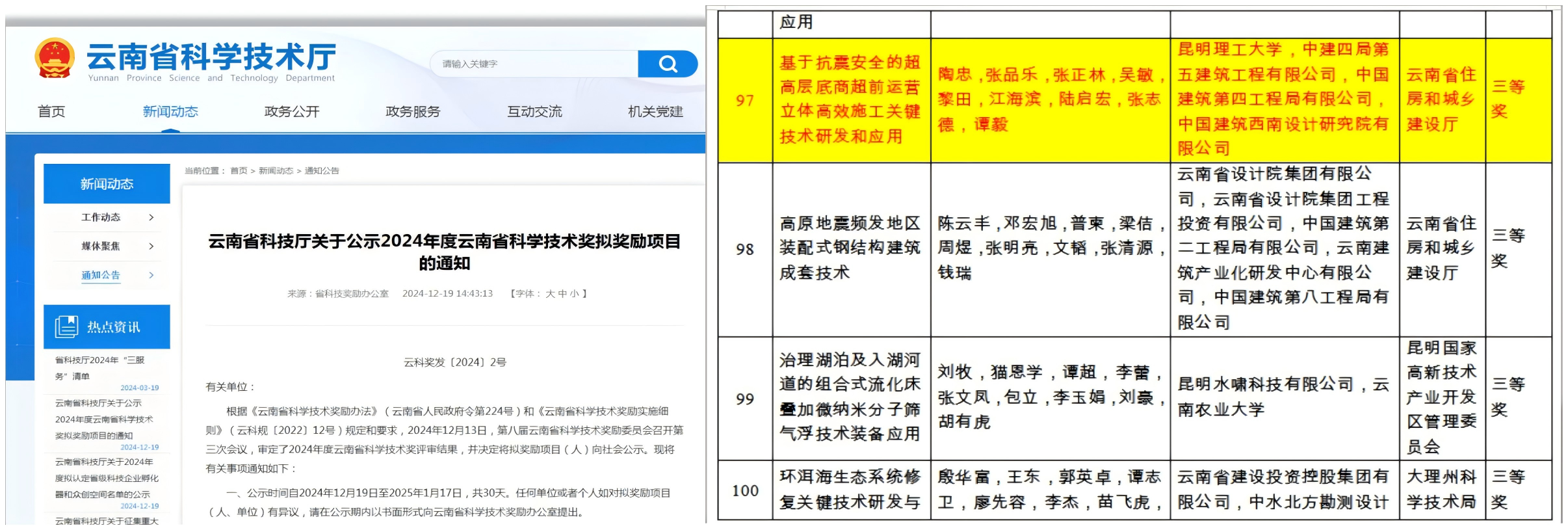Click the national emblem logo
The image size is (1568, 530).
55,59
